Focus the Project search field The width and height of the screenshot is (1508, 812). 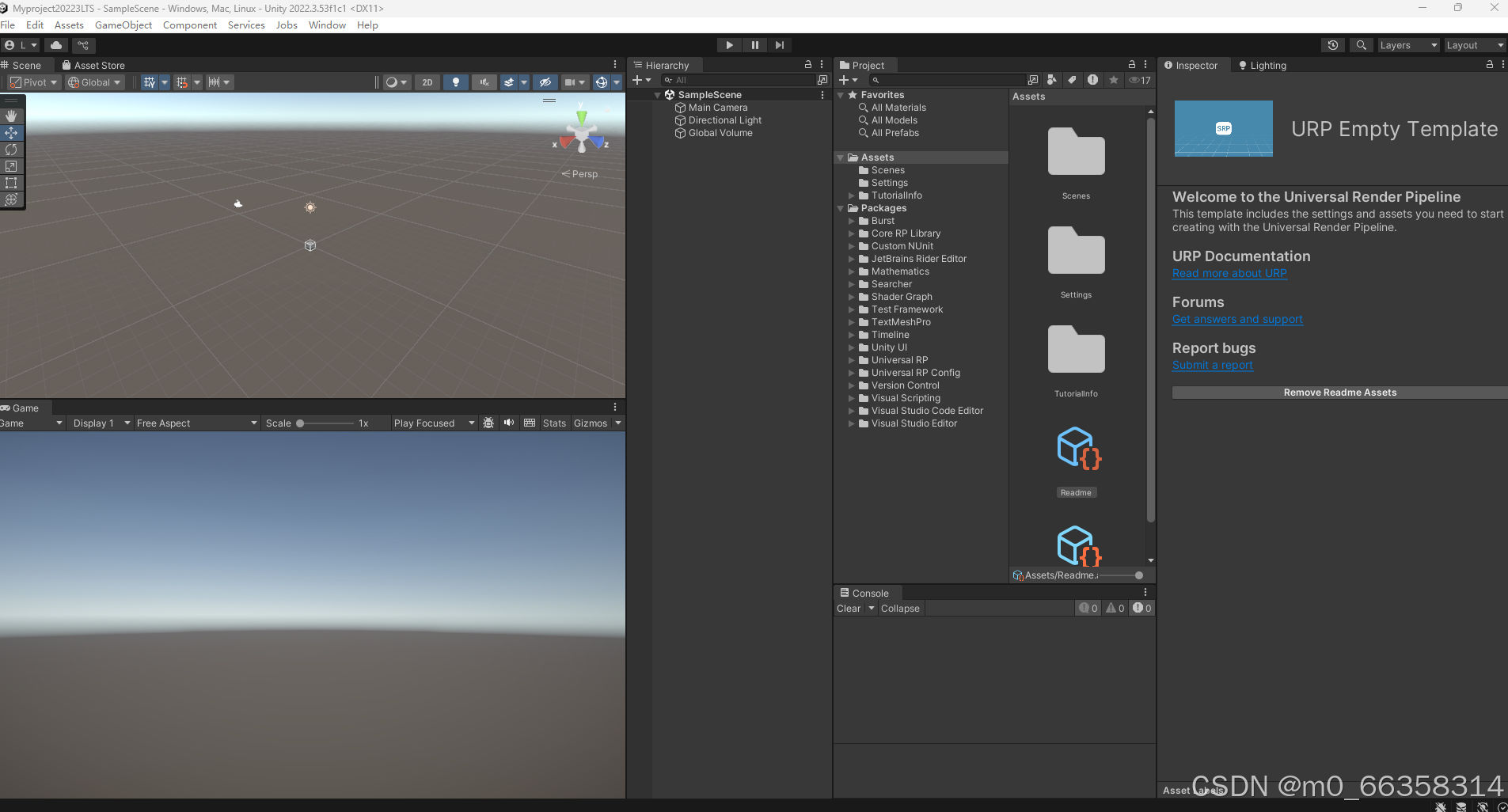pos(948,80)
